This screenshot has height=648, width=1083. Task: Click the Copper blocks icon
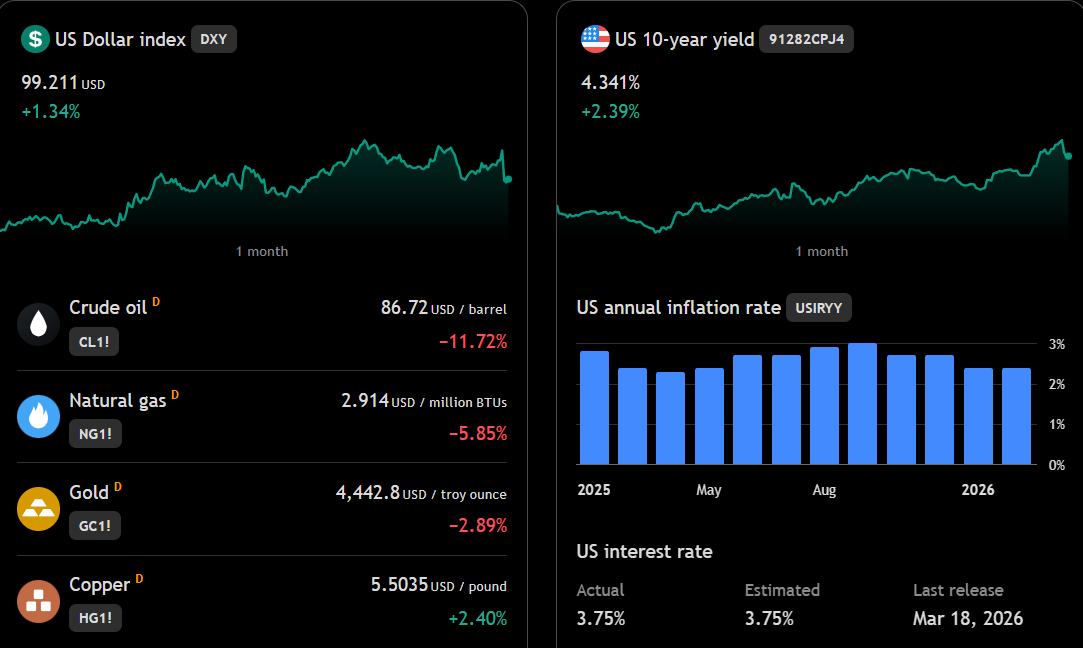pyautogui.click(x=39, y=601)
